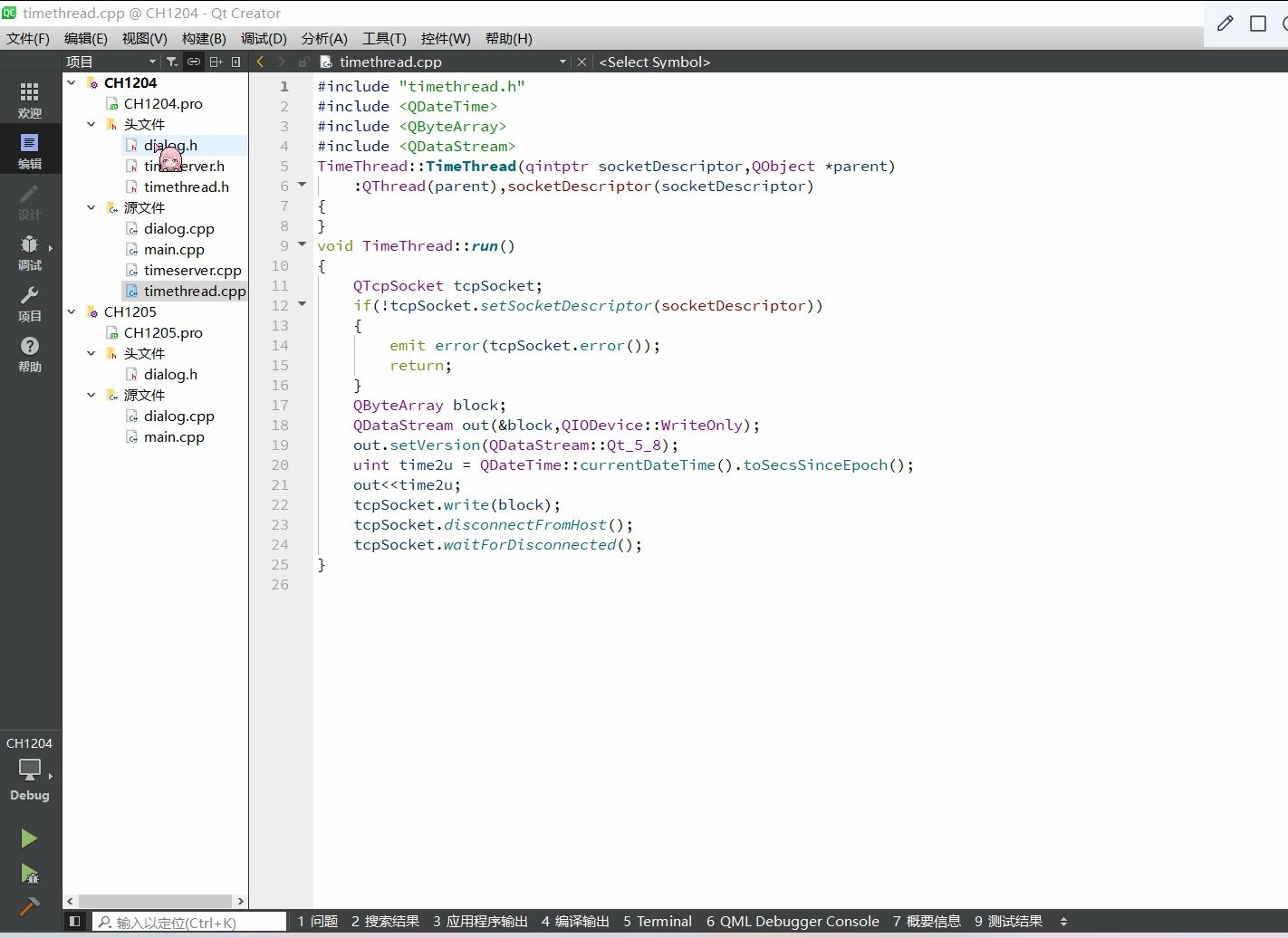Viewport: 1288px width, 938px height.
Task: Navigate back using the editor back arrow
Action: pos(260,62)
